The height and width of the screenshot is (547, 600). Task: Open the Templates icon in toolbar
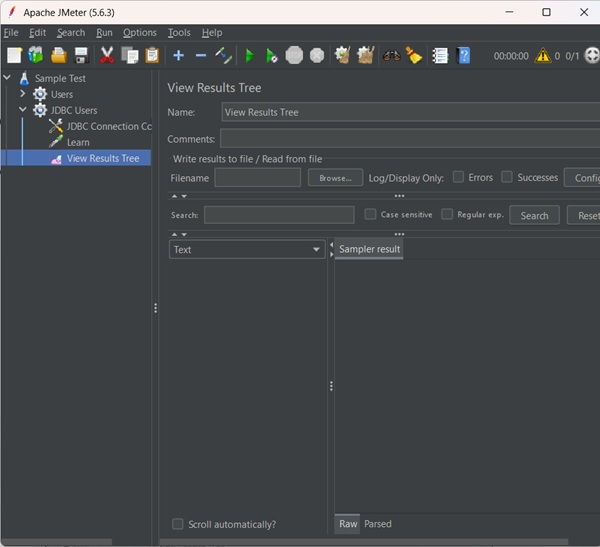36,56
